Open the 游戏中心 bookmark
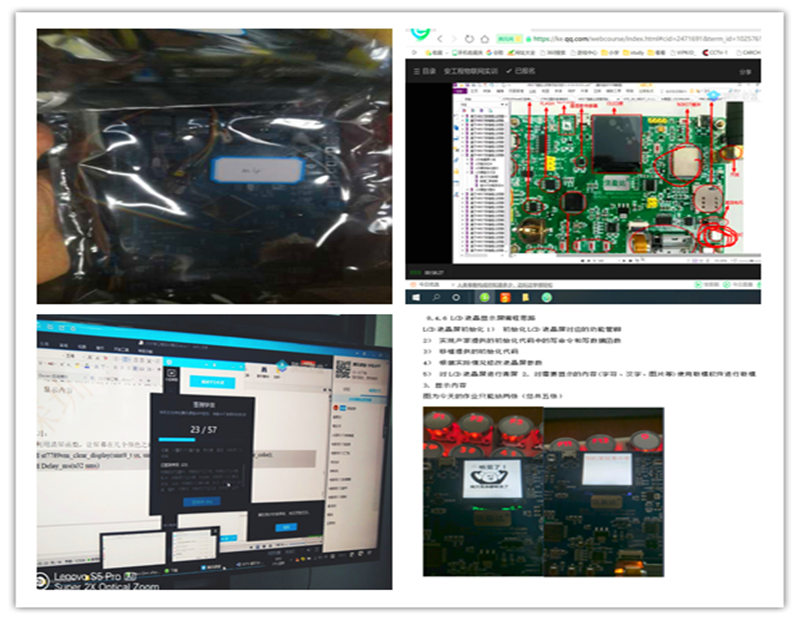Viewport: 800px width, 620px height. [x=584, y=53]
